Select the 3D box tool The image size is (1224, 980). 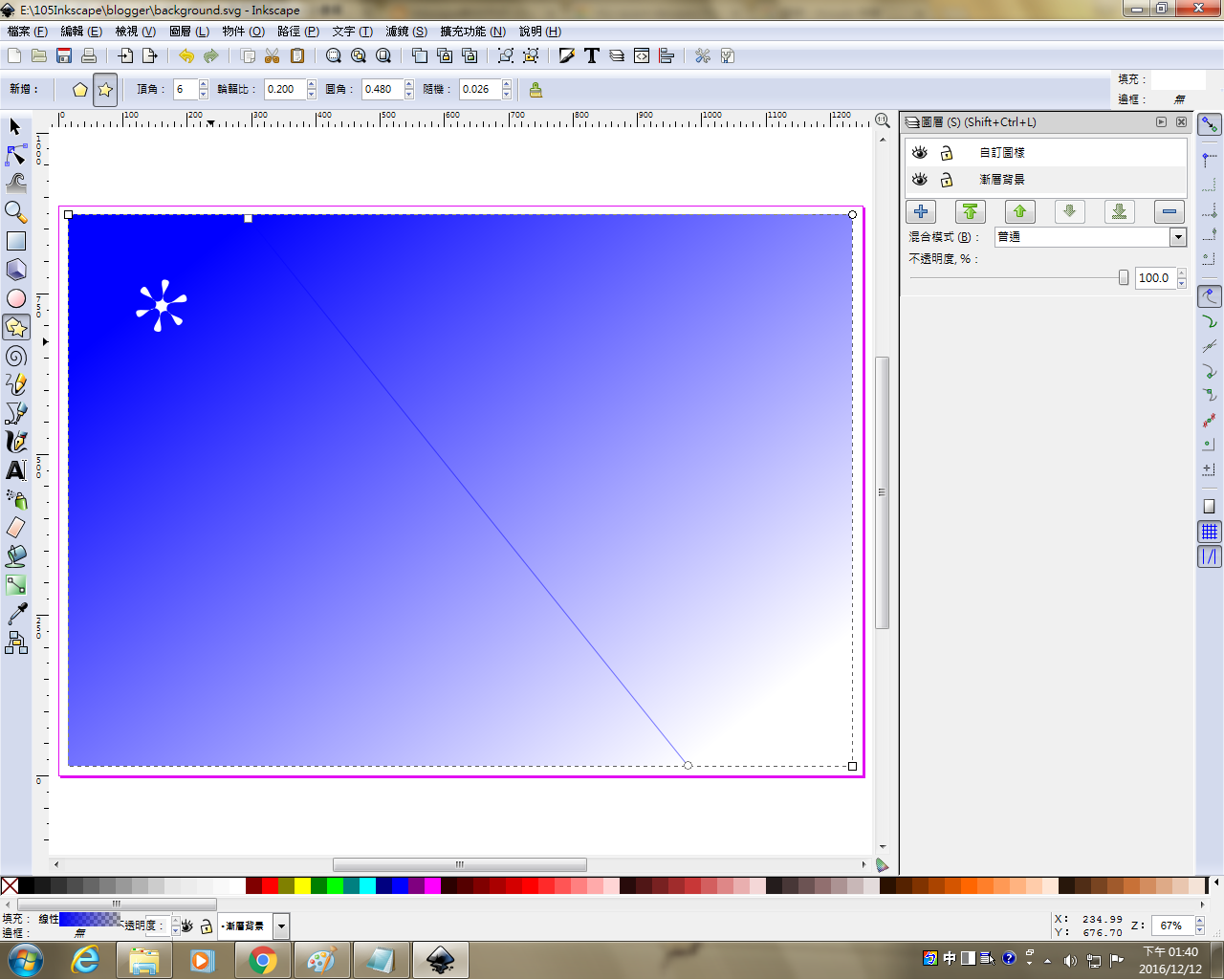[15, 270]
